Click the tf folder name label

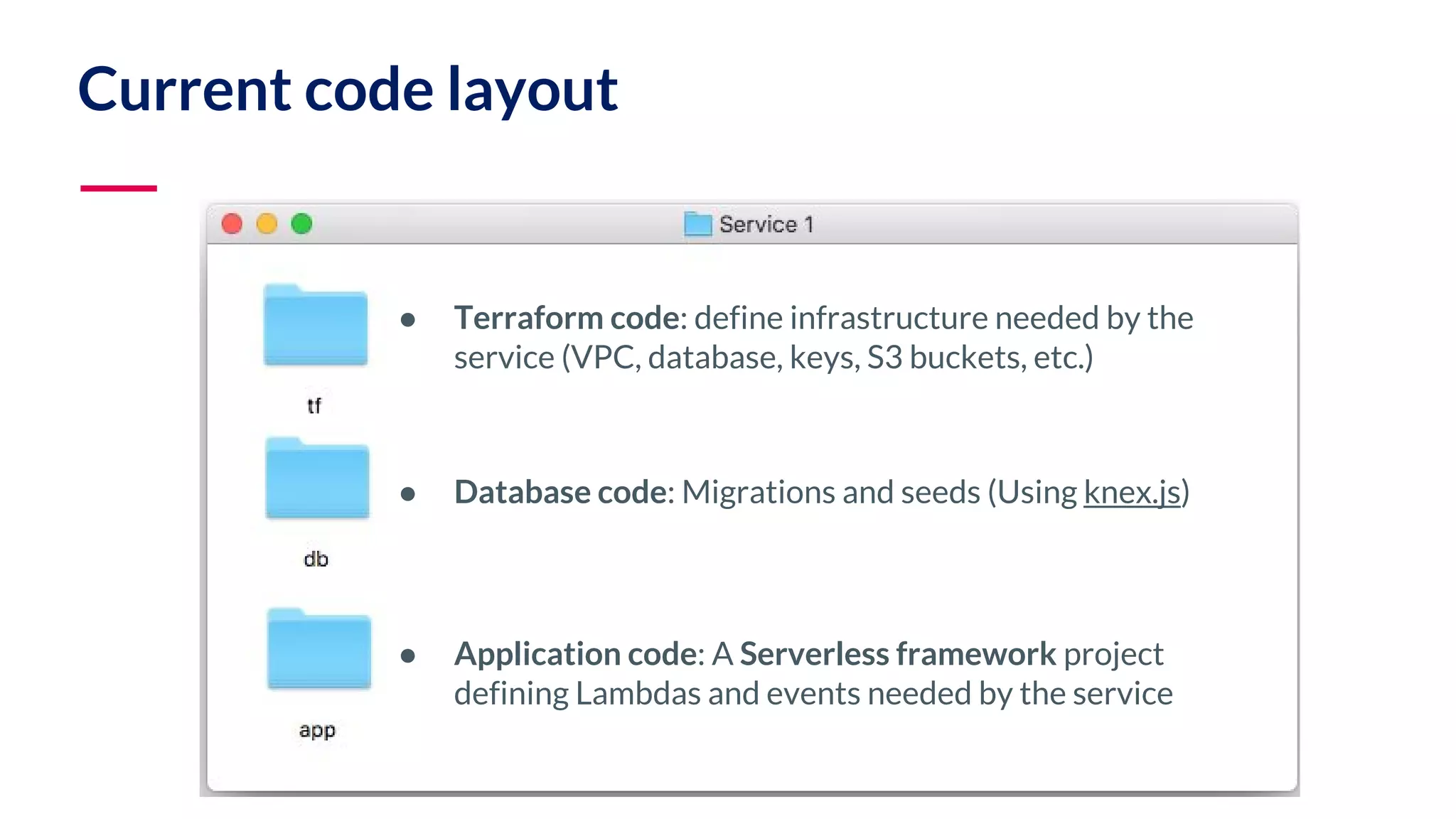coord(314,406)
